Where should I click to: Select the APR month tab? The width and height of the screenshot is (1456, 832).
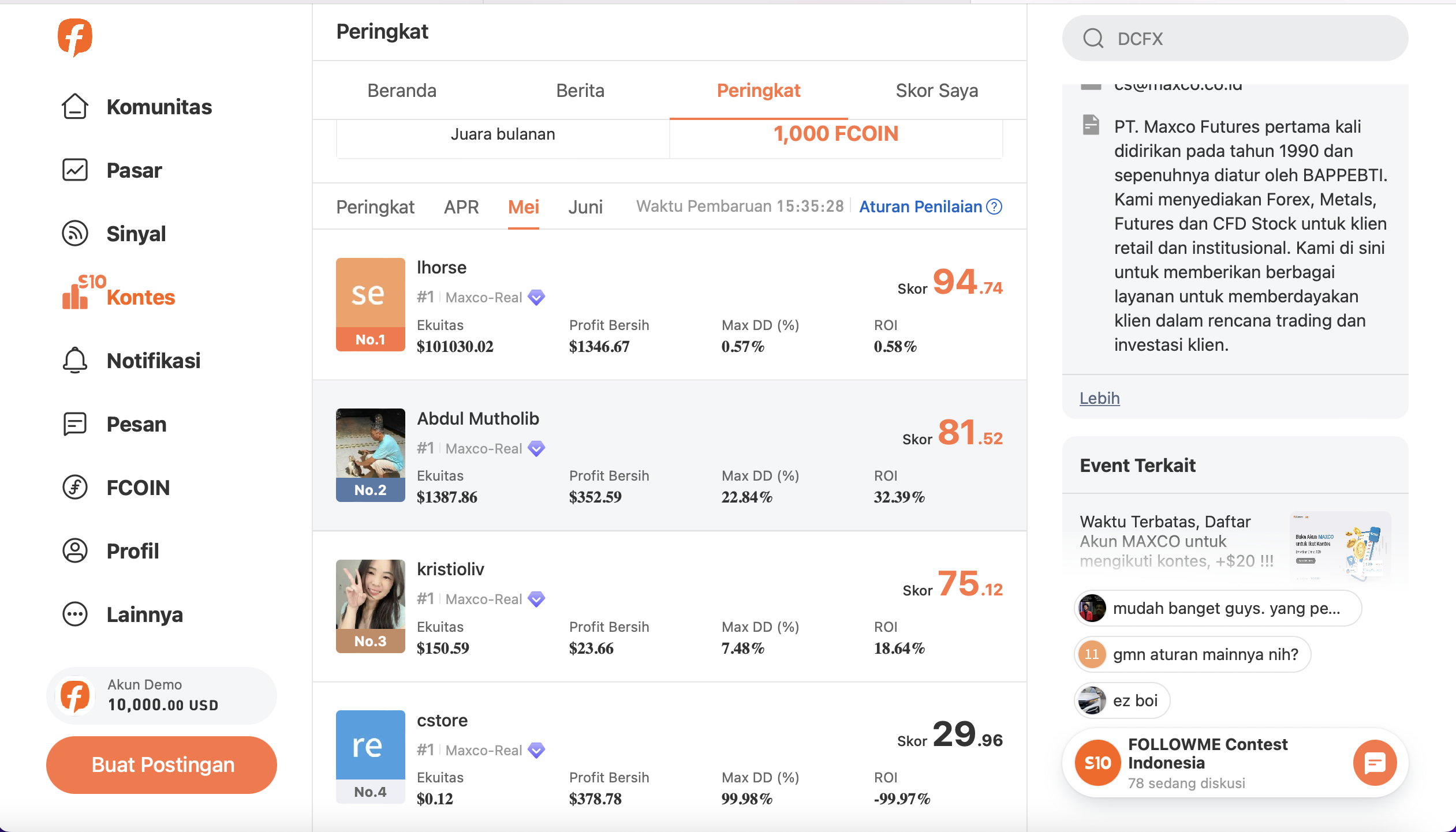tap(461, 207)
